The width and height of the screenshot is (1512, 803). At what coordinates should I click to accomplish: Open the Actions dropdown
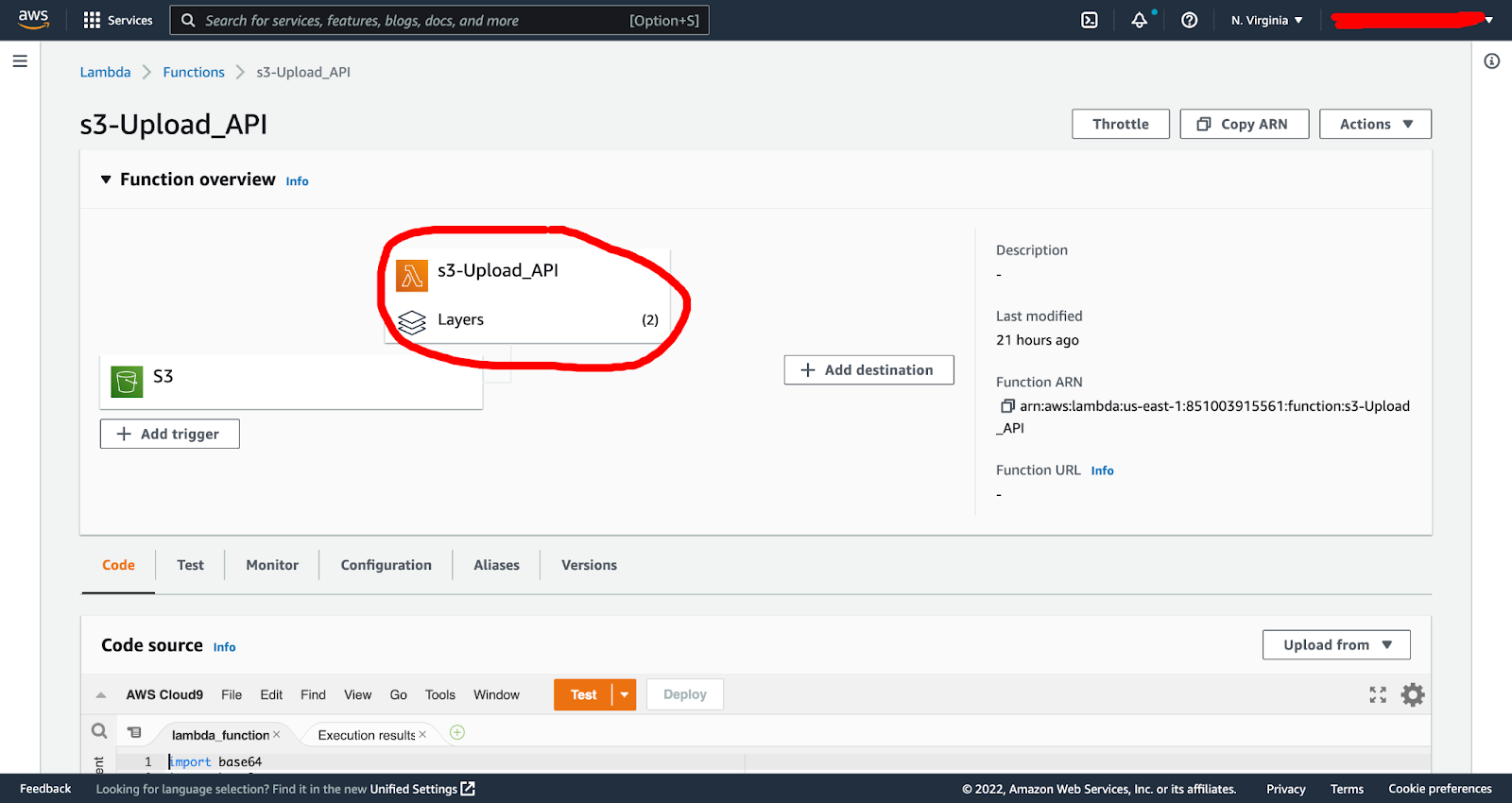pos(1376,124)
